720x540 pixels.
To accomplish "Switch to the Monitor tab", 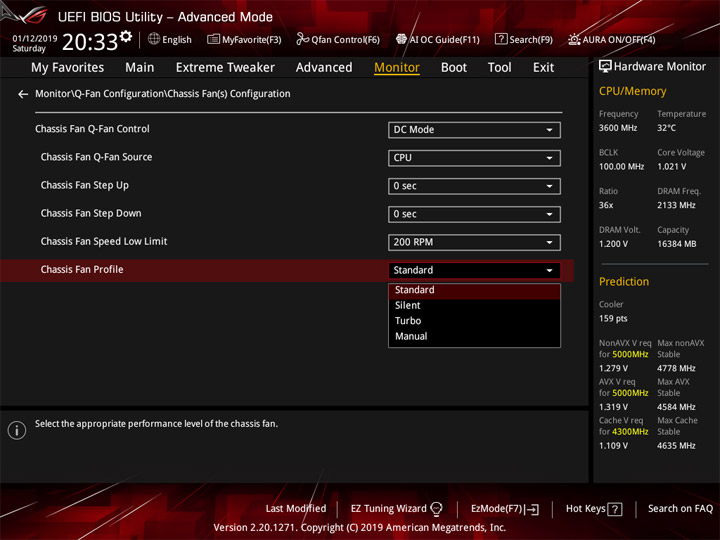I will (397, 68).
